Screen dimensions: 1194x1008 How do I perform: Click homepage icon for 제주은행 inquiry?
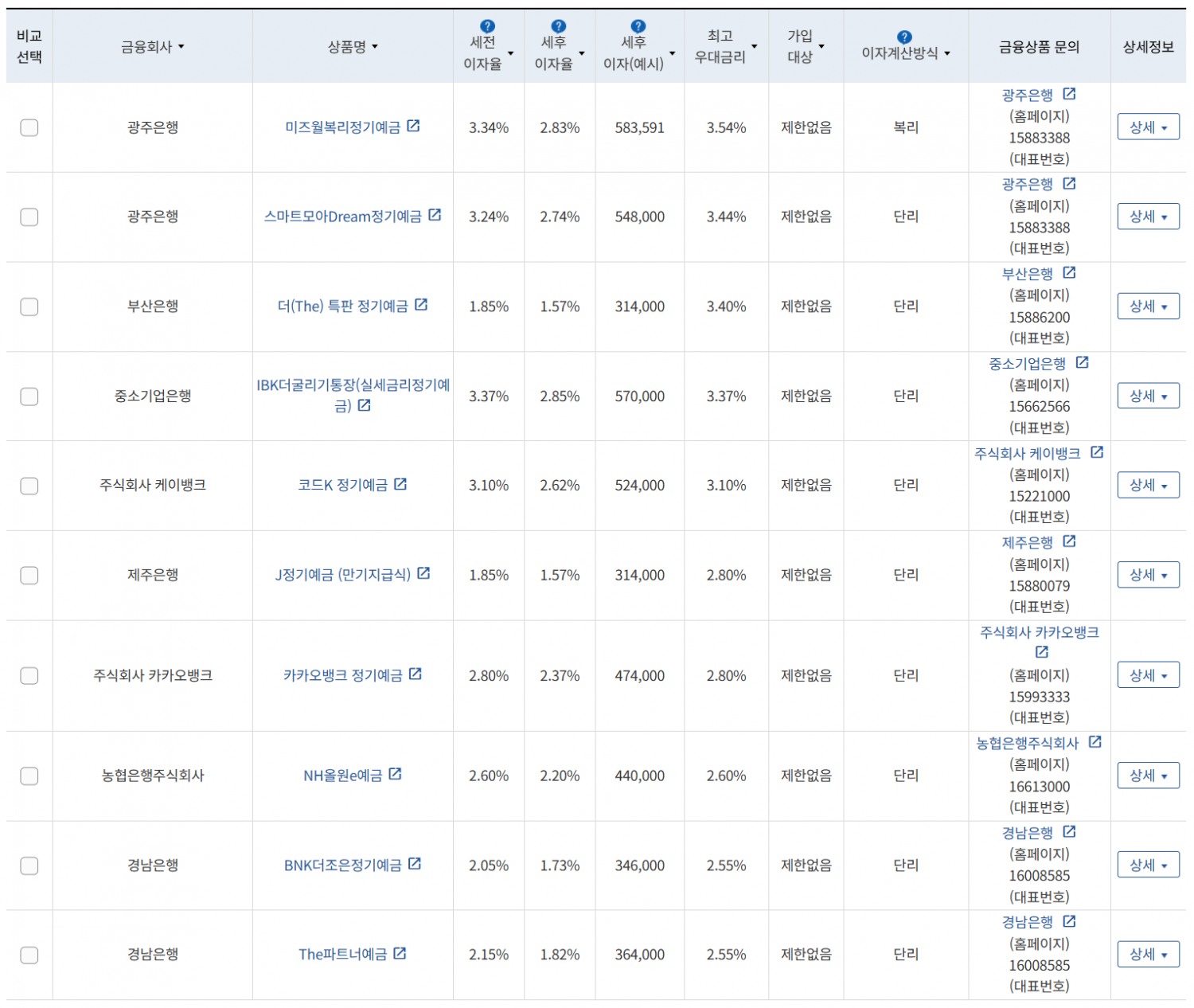point(1069,541)
